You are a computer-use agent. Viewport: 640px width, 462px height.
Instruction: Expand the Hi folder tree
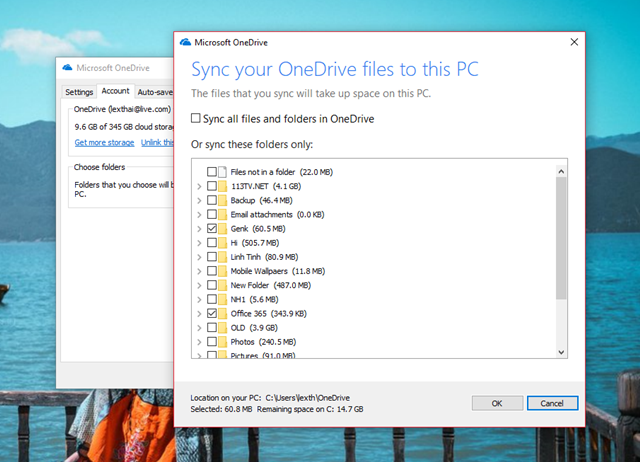click(199, 243)
